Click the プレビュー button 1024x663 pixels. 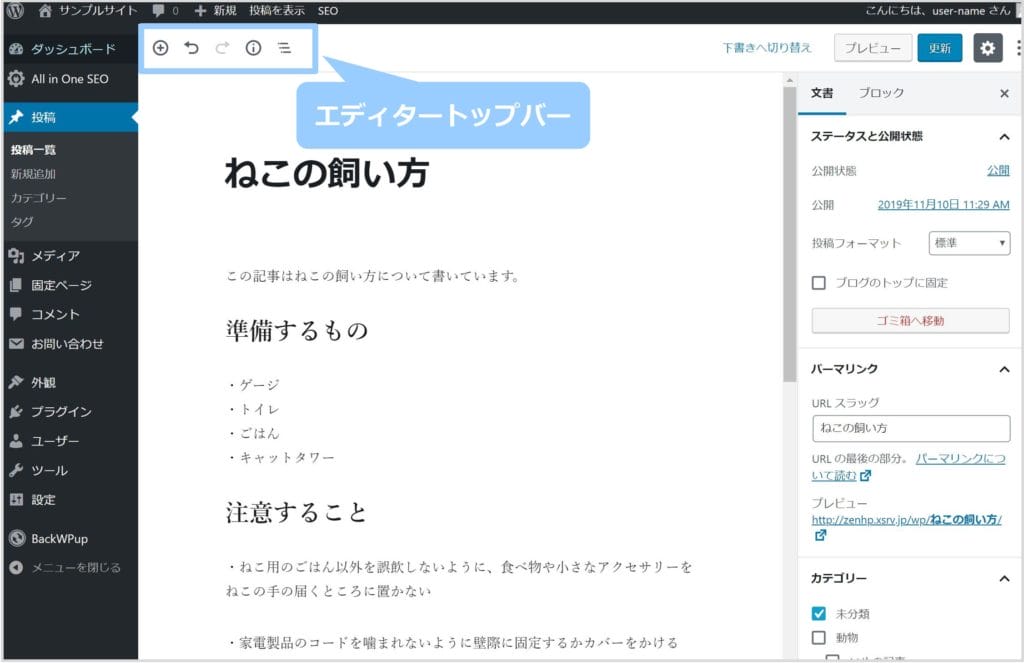tap(872, 48)
